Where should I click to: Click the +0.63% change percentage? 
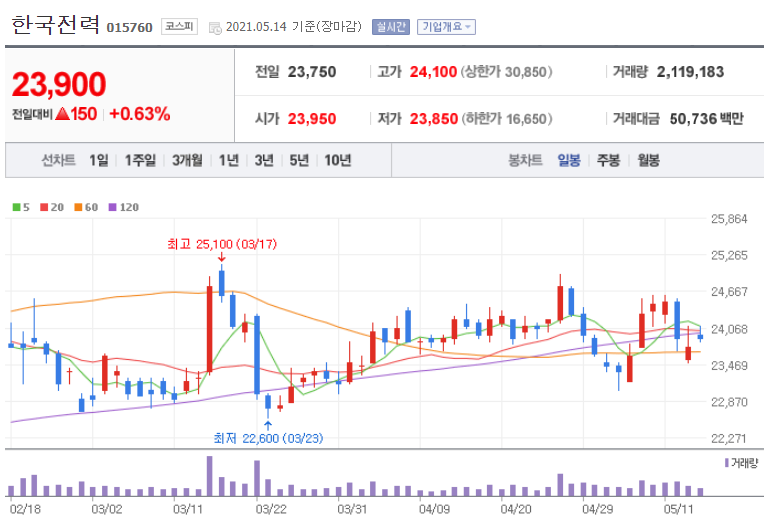[140, 114]
